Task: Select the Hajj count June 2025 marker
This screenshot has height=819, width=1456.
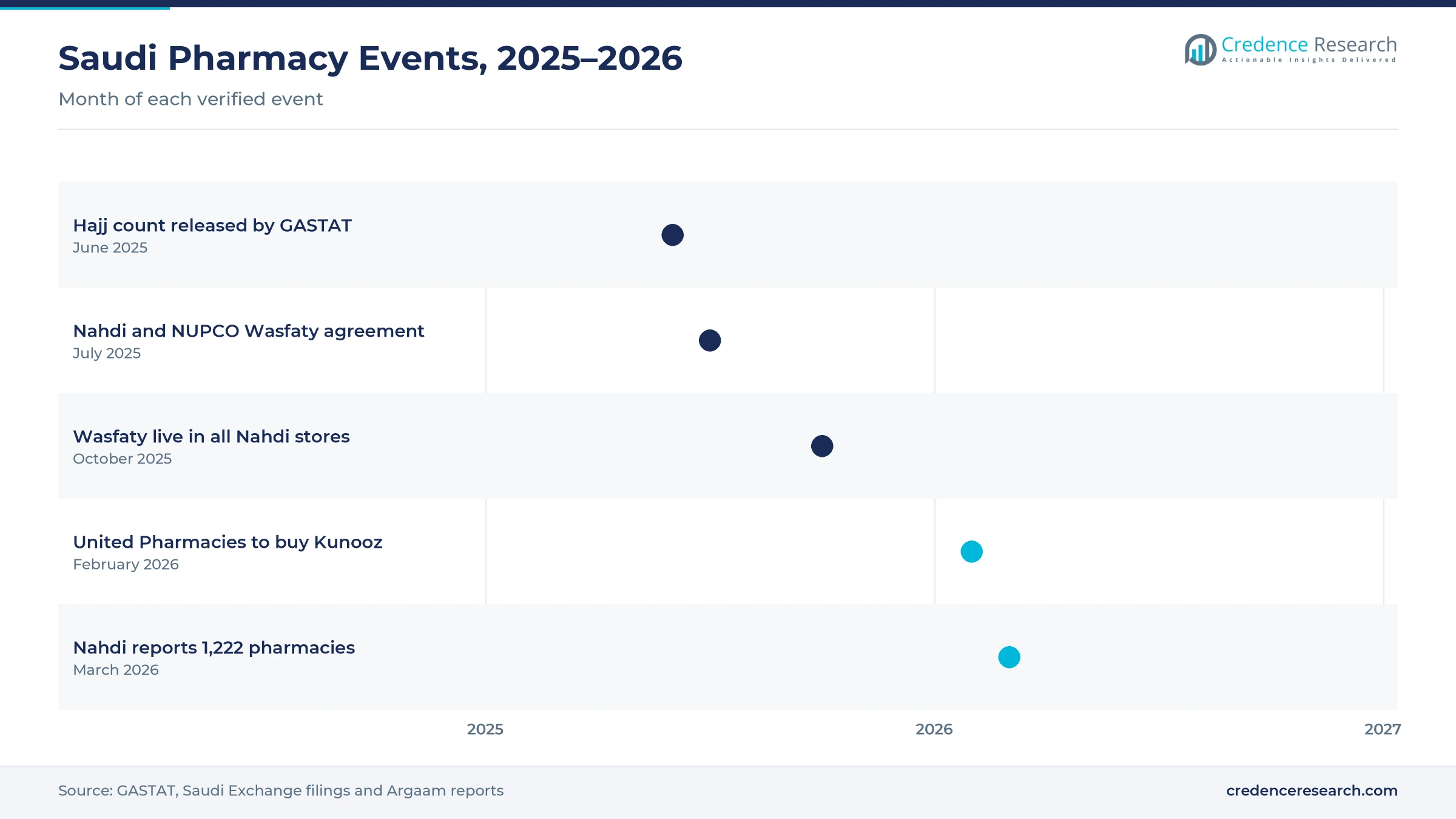Action: [672, 235]
